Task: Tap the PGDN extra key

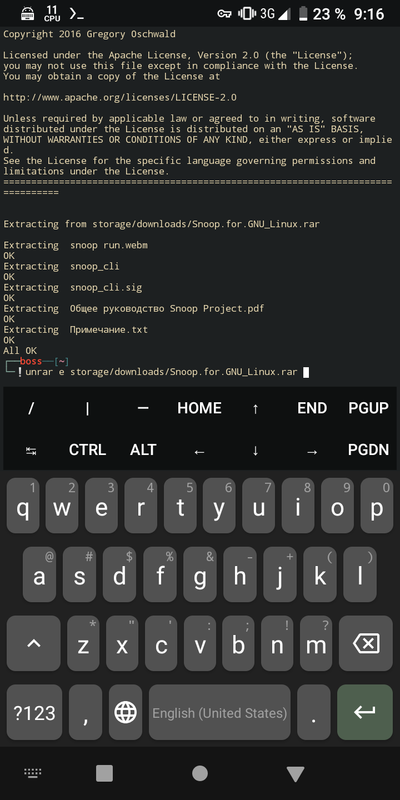Action: point(368,450)
